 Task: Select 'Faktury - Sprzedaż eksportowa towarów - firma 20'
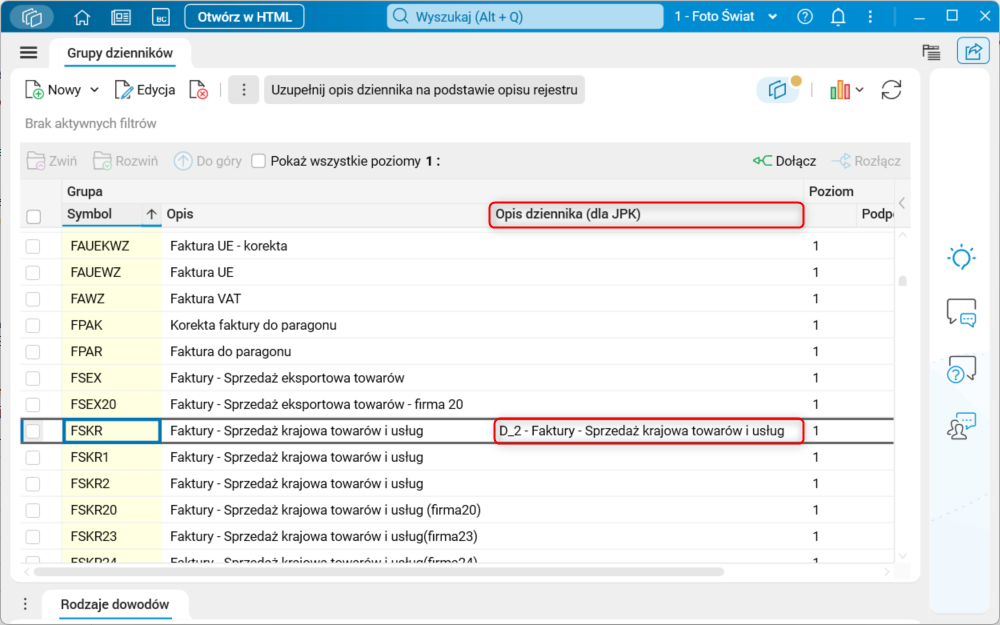point(327,404)
